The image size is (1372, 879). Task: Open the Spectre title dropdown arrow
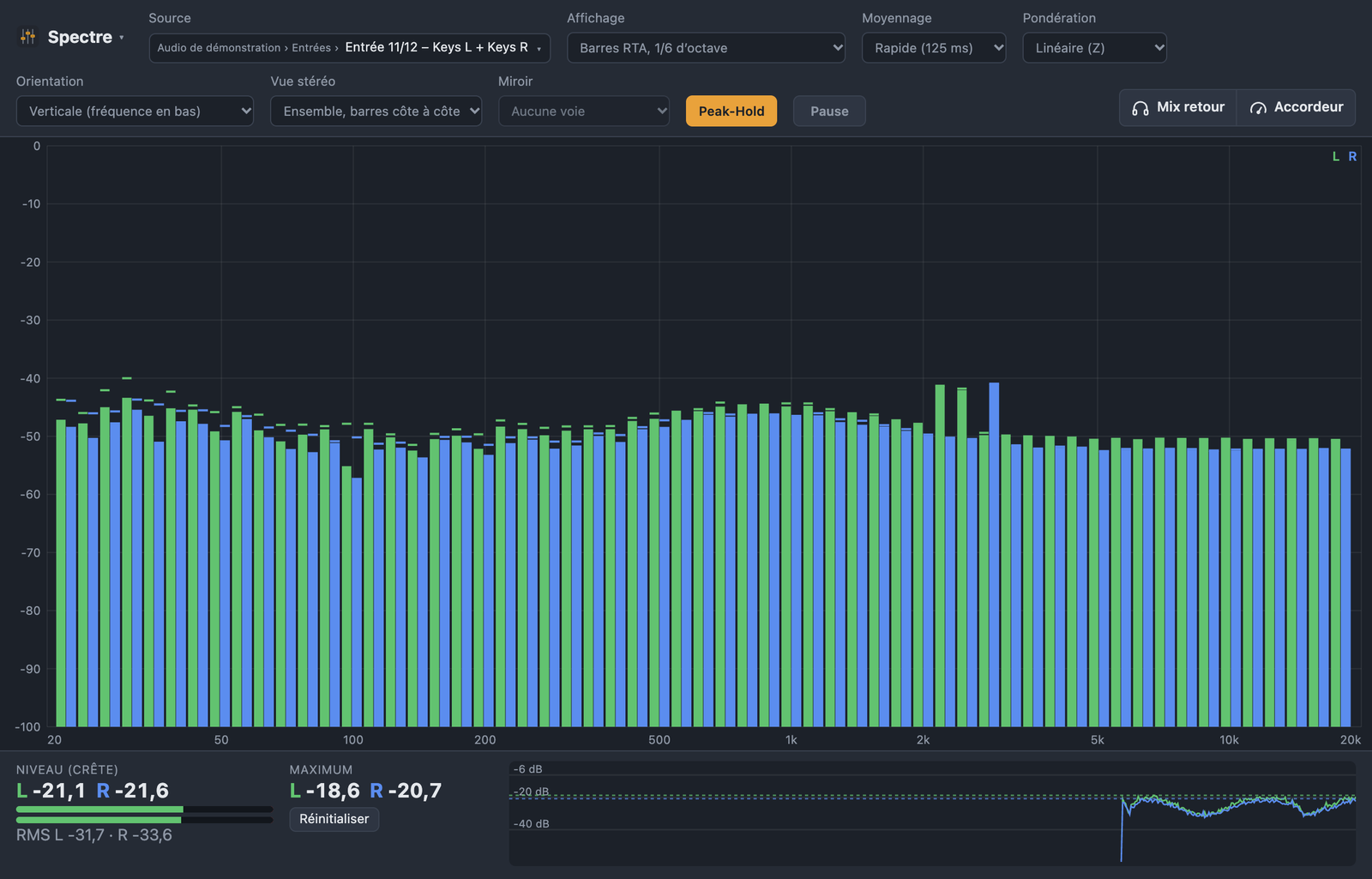122,38
